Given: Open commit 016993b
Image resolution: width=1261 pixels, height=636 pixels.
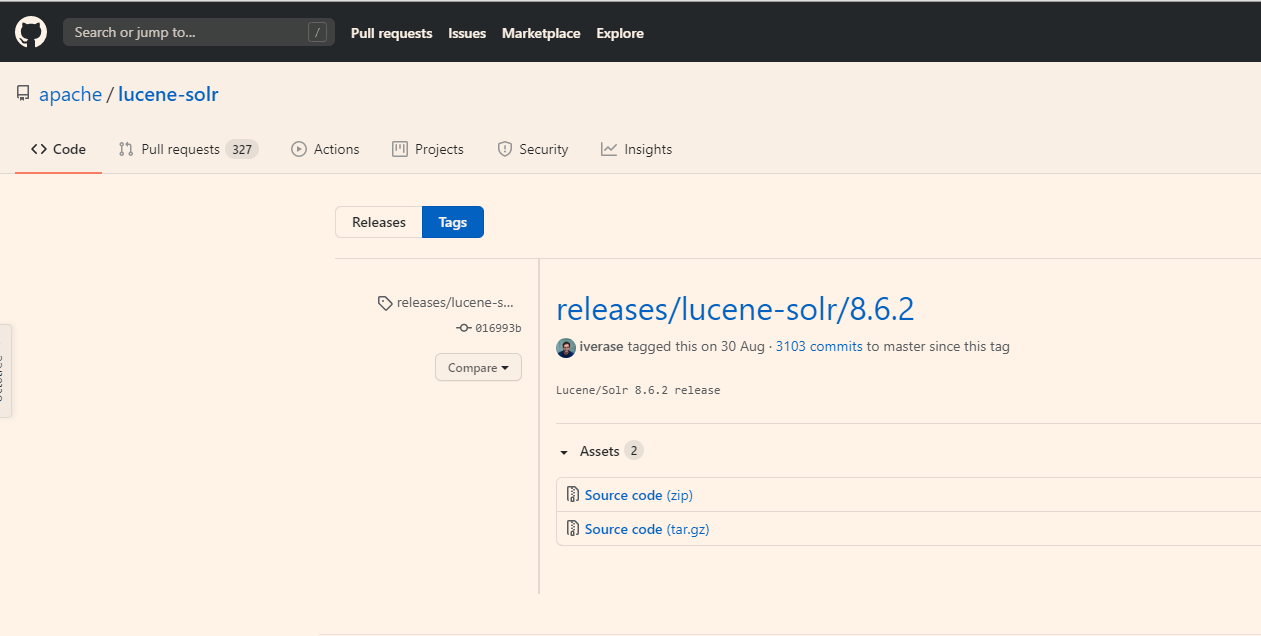Looking at the screenshot, I should pyautogui.click(x=497, y=328).
